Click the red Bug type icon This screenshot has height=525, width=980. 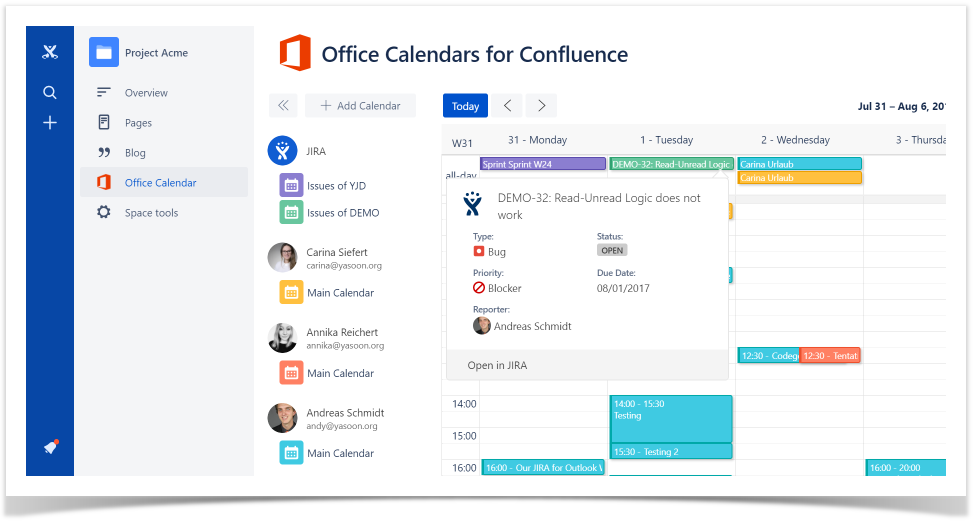click(x=479, y=251)
